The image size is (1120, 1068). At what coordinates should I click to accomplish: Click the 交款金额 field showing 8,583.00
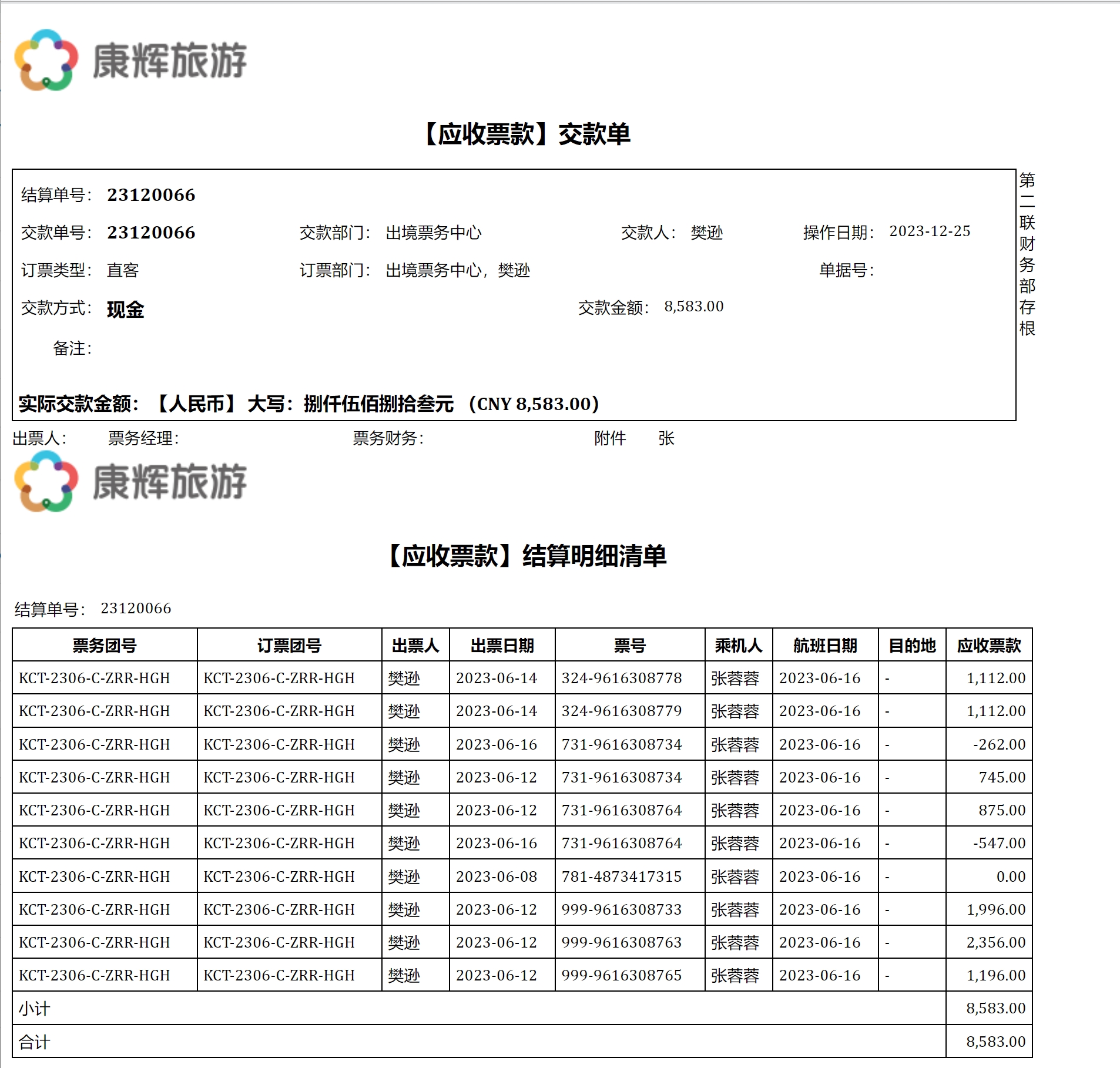pos(693,307)
